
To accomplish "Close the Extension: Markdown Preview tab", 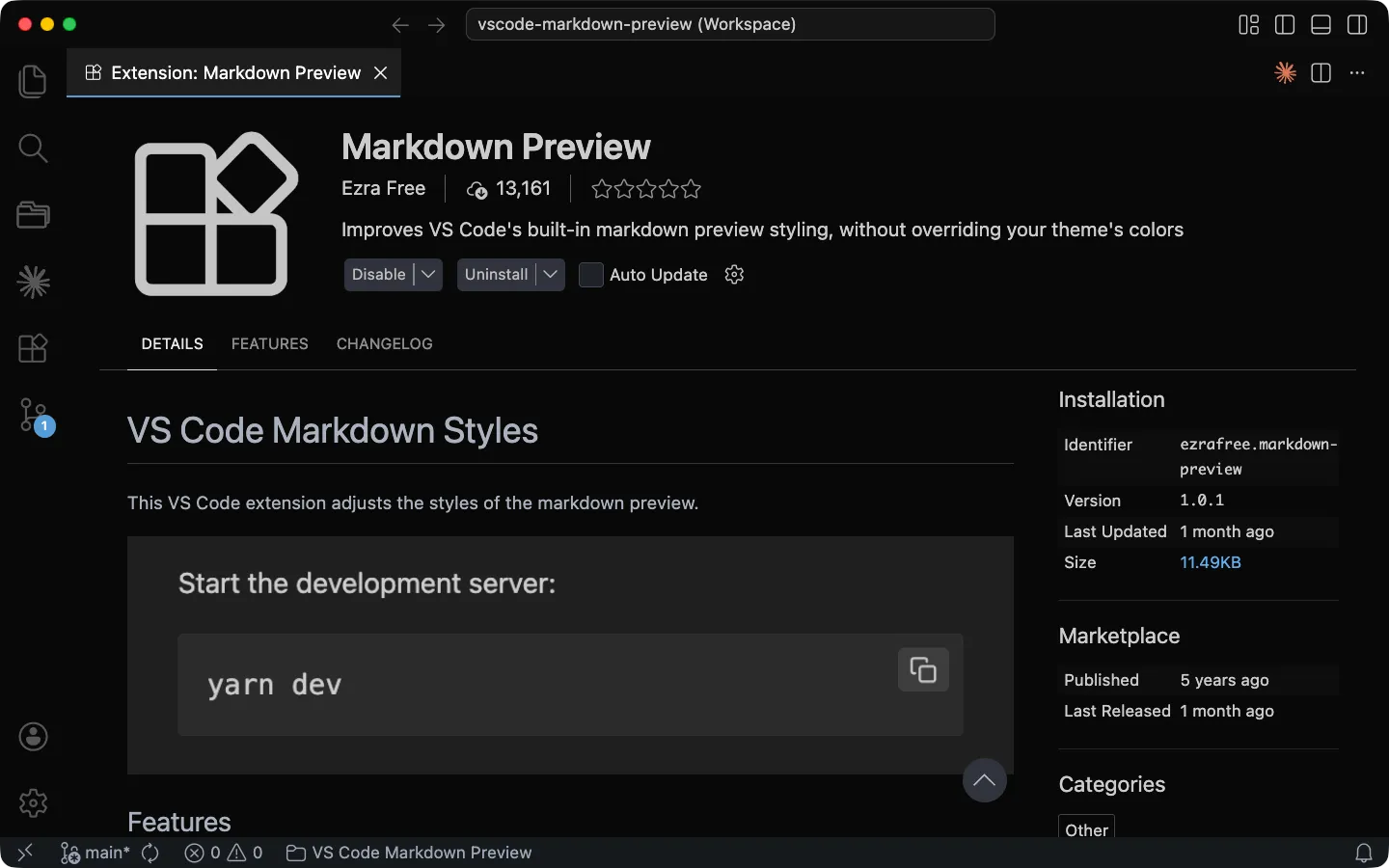I will (x=381, y=73).
